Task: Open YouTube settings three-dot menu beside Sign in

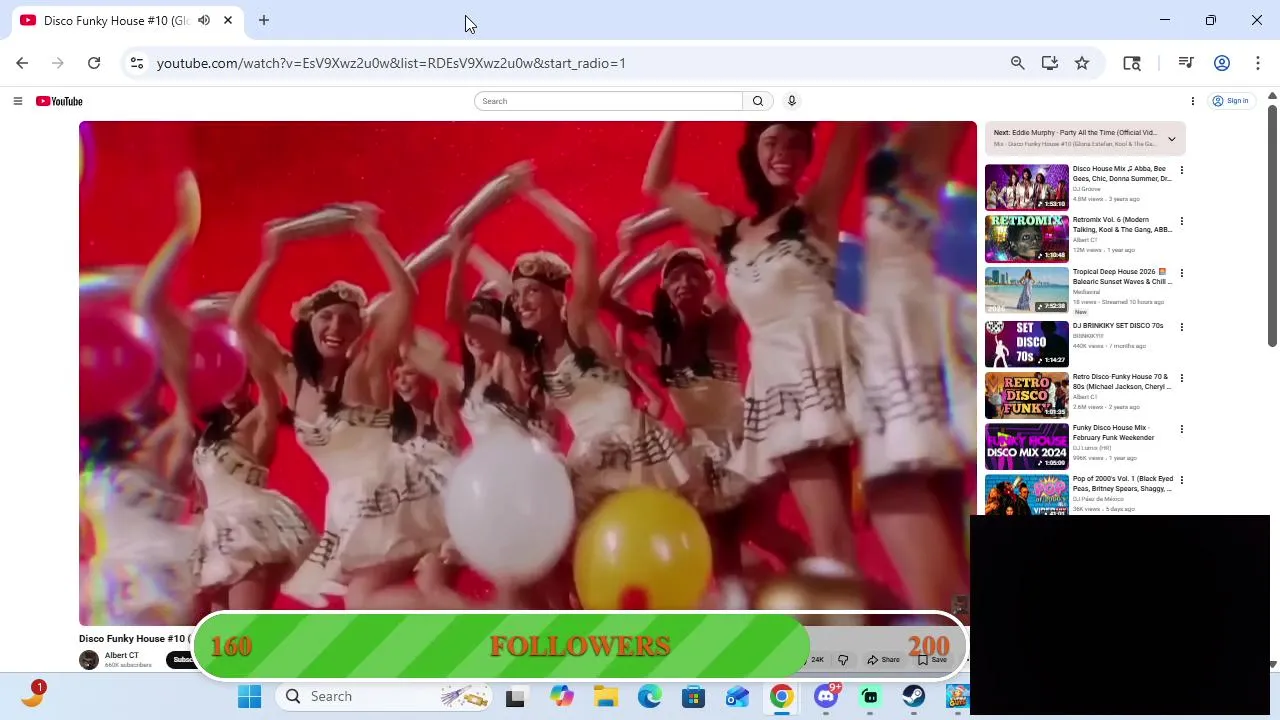Action: point(1193,101)
